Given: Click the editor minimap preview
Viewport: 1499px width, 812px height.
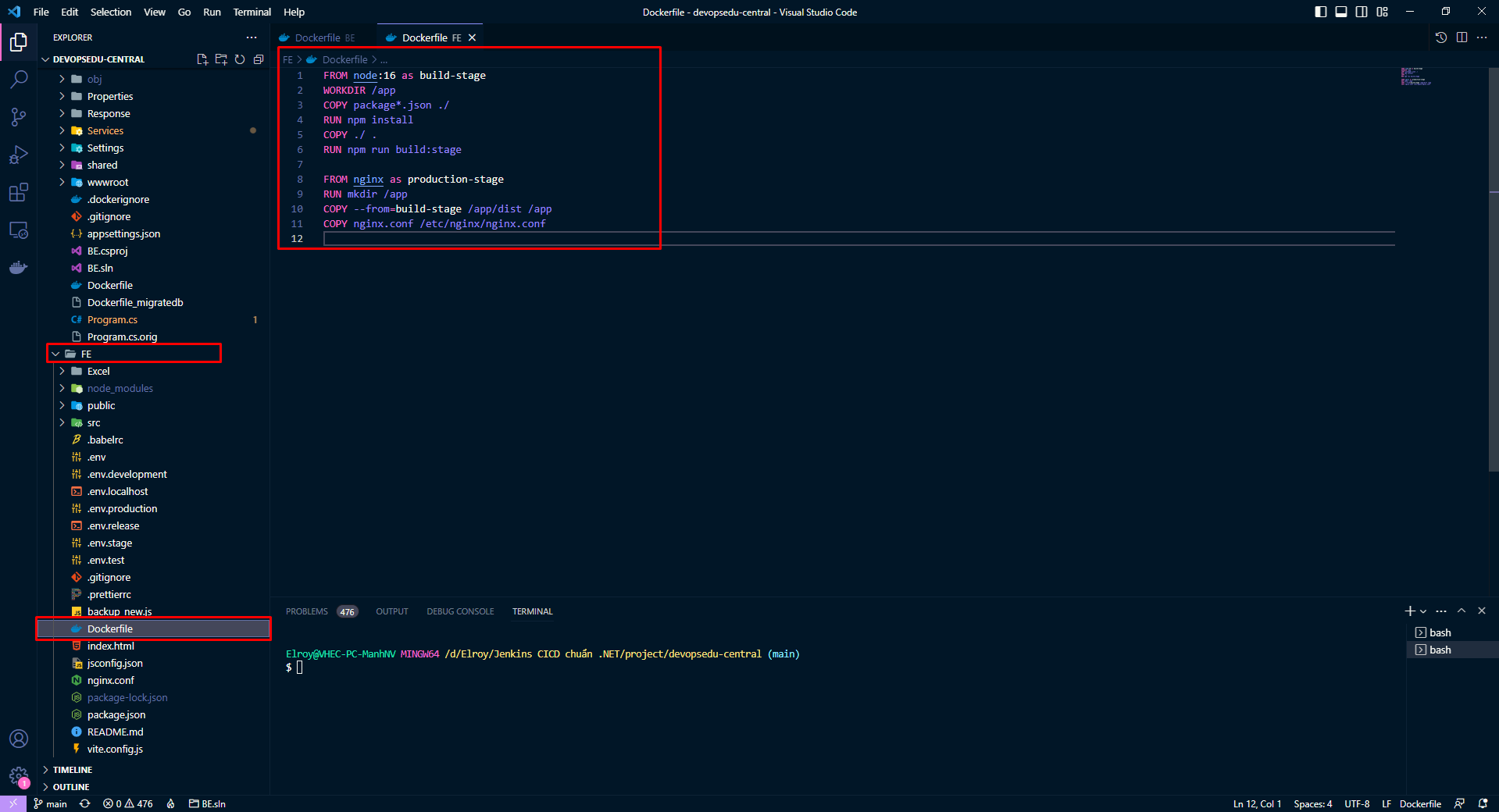Looking at the screenshot, I should coord(1415,77).
